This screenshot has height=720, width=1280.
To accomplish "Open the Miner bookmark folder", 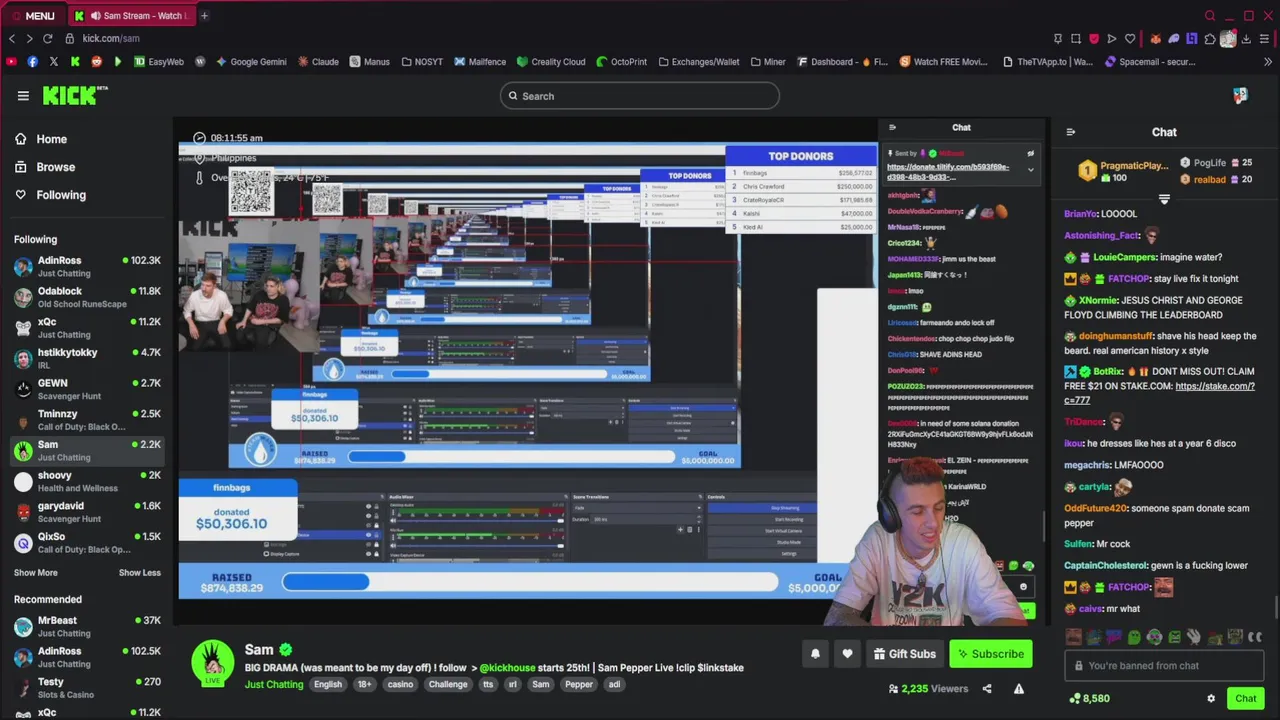I will click(768, 62).
